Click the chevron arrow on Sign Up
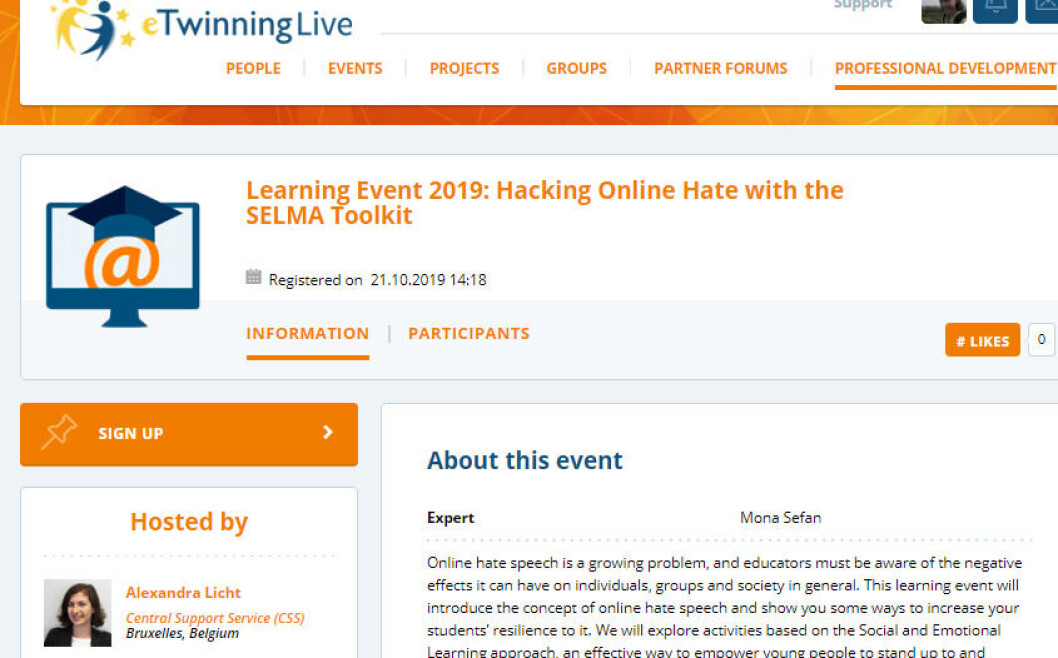Image resolution: width=1058 pixels, height=658 pixels. pyautogui.click(x=328, y=432)
